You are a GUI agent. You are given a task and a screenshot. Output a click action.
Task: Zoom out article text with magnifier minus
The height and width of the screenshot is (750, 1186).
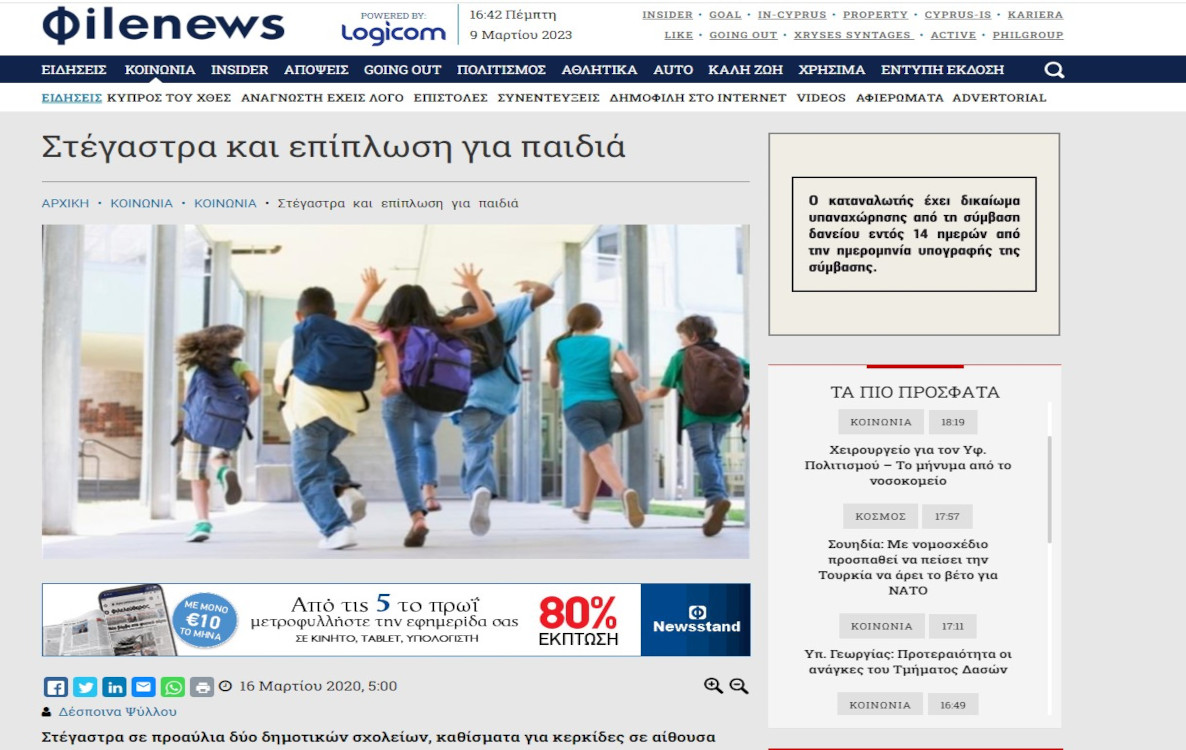point(739,686)
